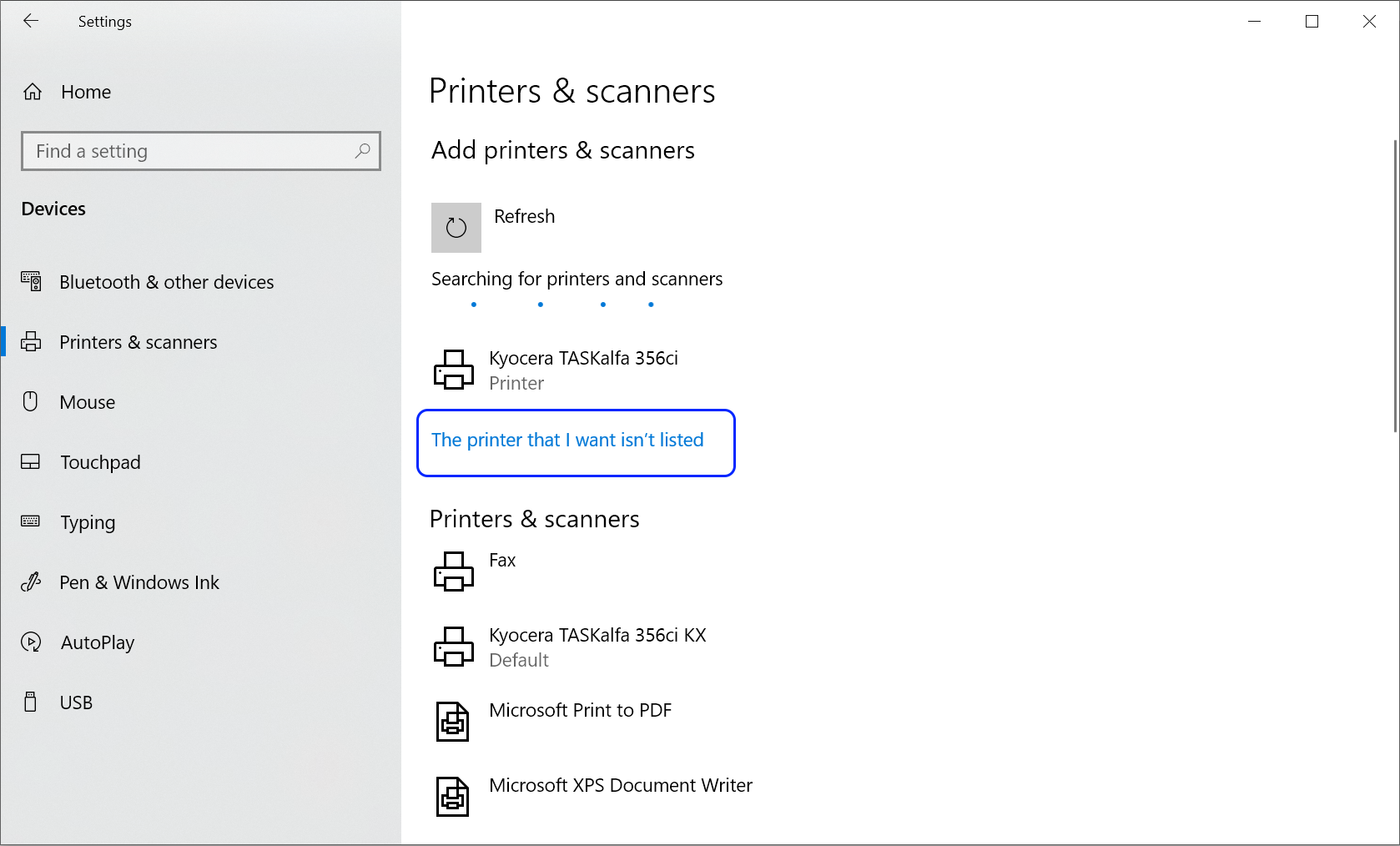Maximize the Settings window
Image resolution: width=1400 pixels, height=846 pixels.
(x=1312, y=22)
